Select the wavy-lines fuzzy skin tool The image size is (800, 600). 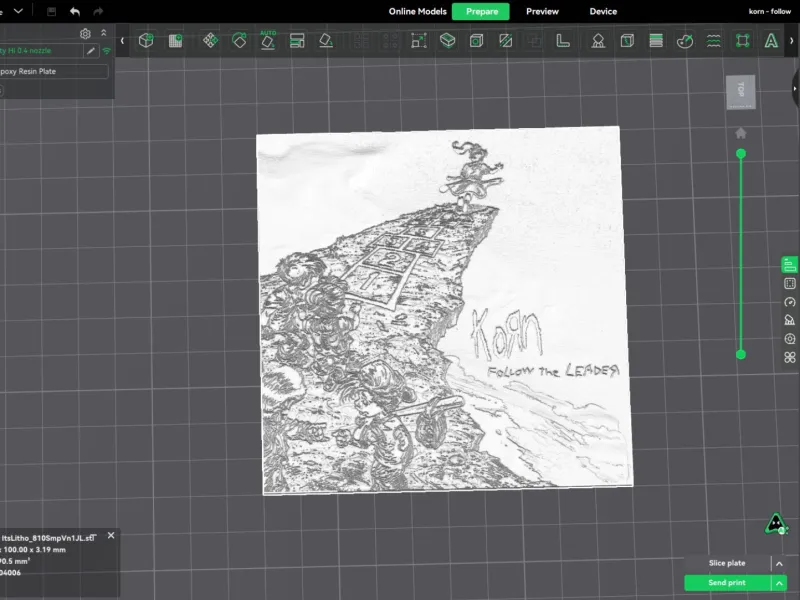point(714,40)
